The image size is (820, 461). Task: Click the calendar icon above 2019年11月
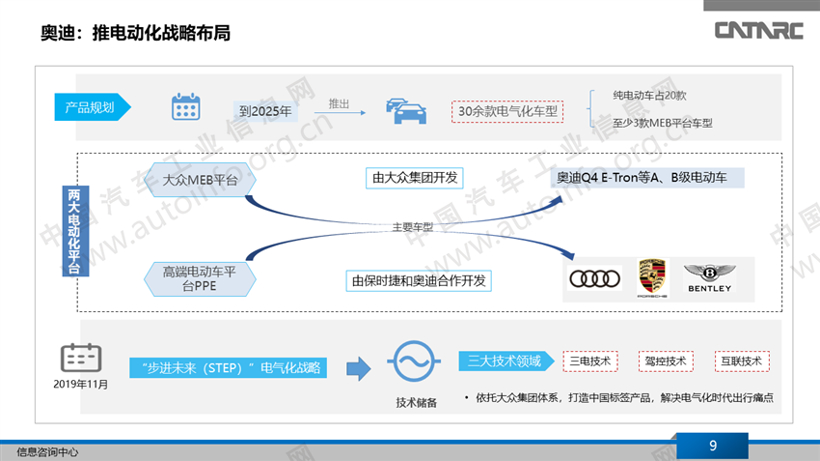click(80, 357)
